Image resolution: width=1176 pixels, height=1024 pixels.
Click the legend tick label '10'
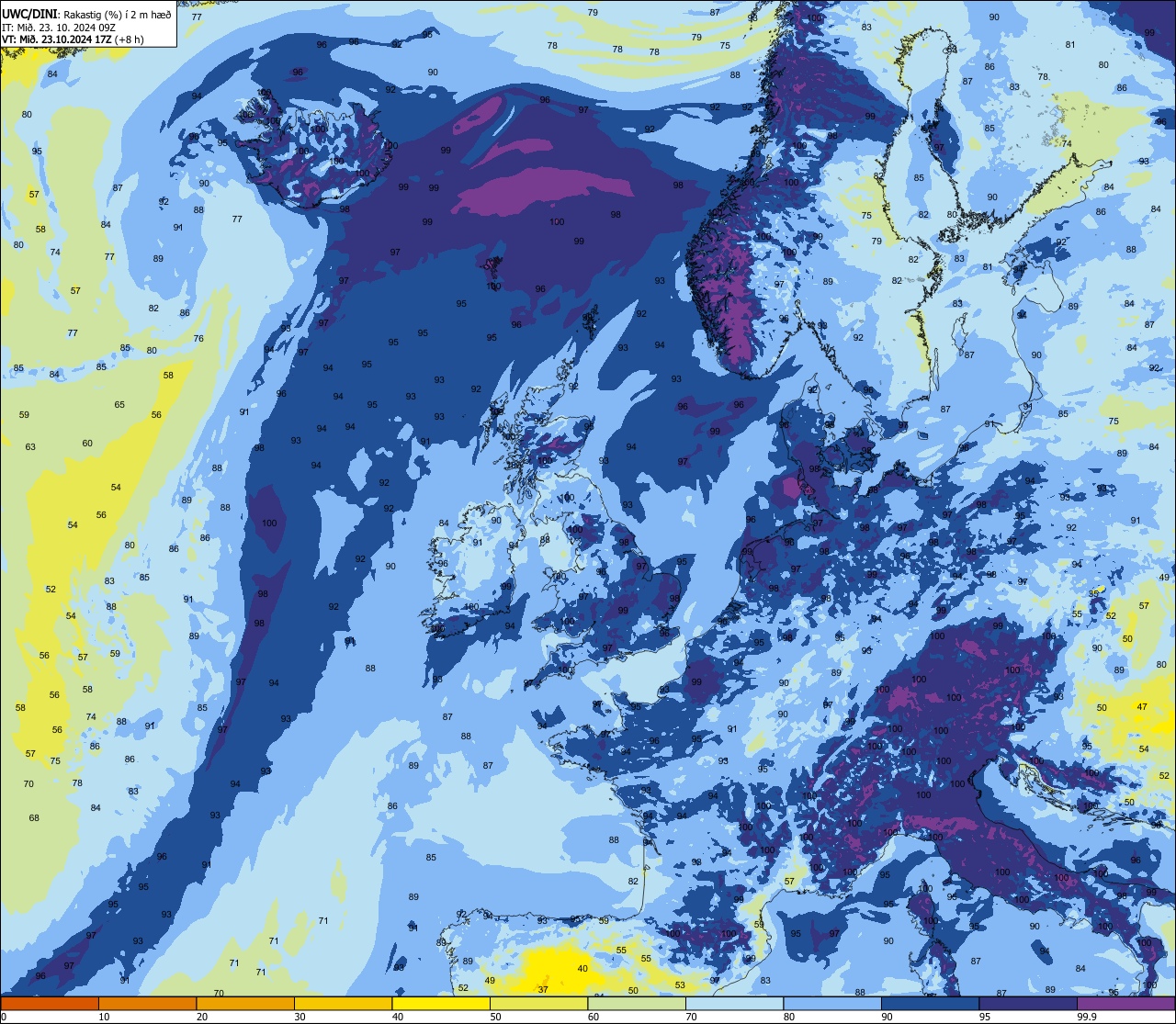(x=104, y=1017)
